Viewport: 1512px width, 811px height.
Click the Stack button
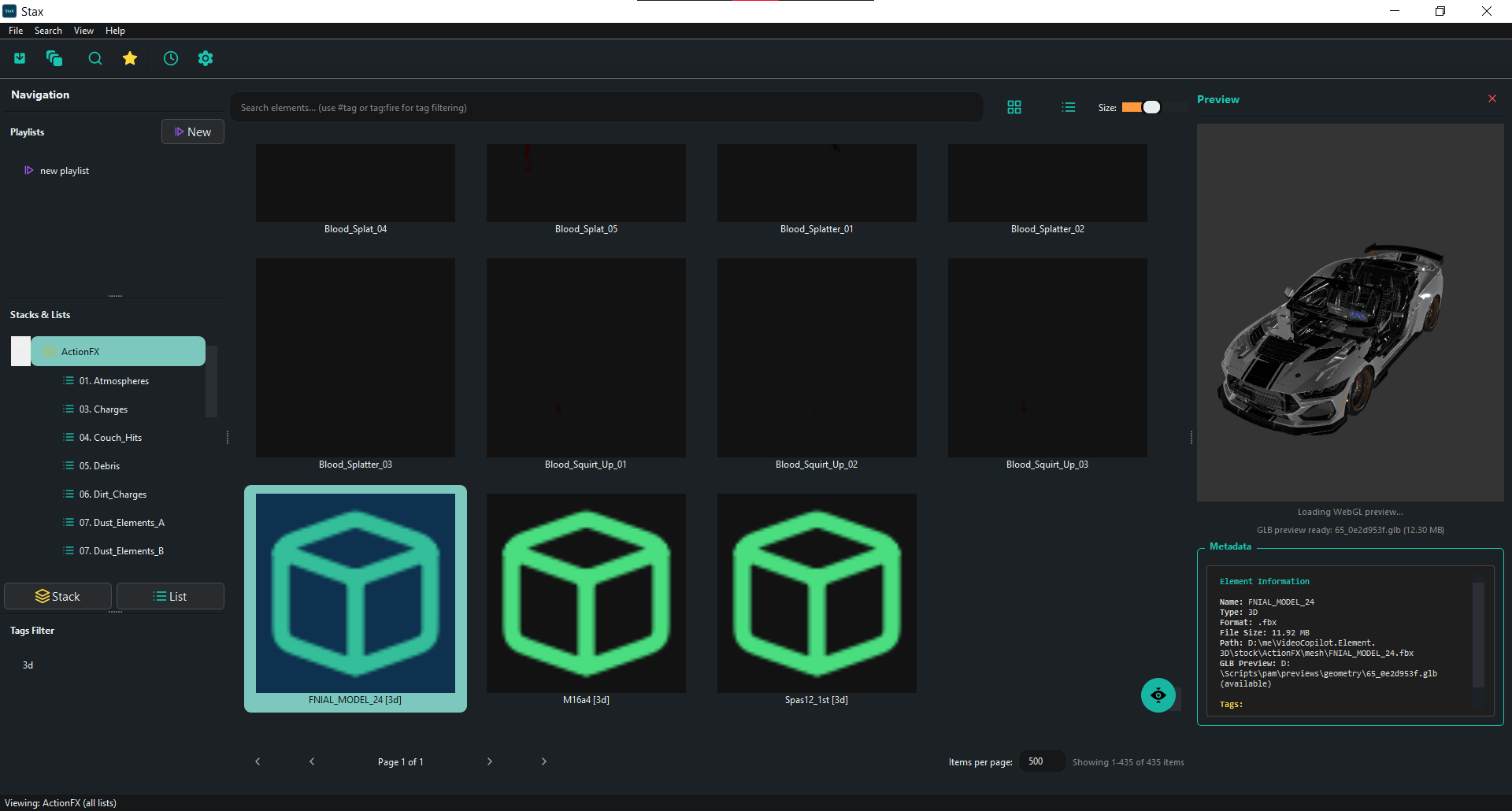[x=58, y=596]
